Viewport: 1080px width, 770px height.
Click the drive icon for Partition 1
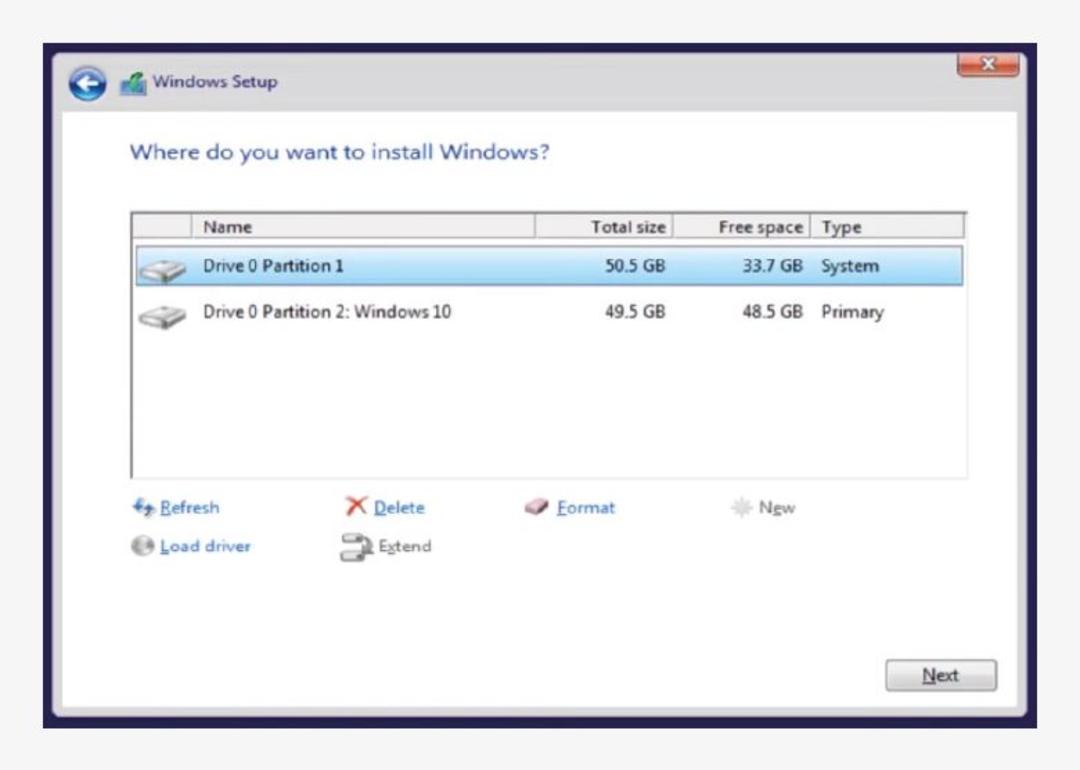pyautogui.click(x=163, y=269)
